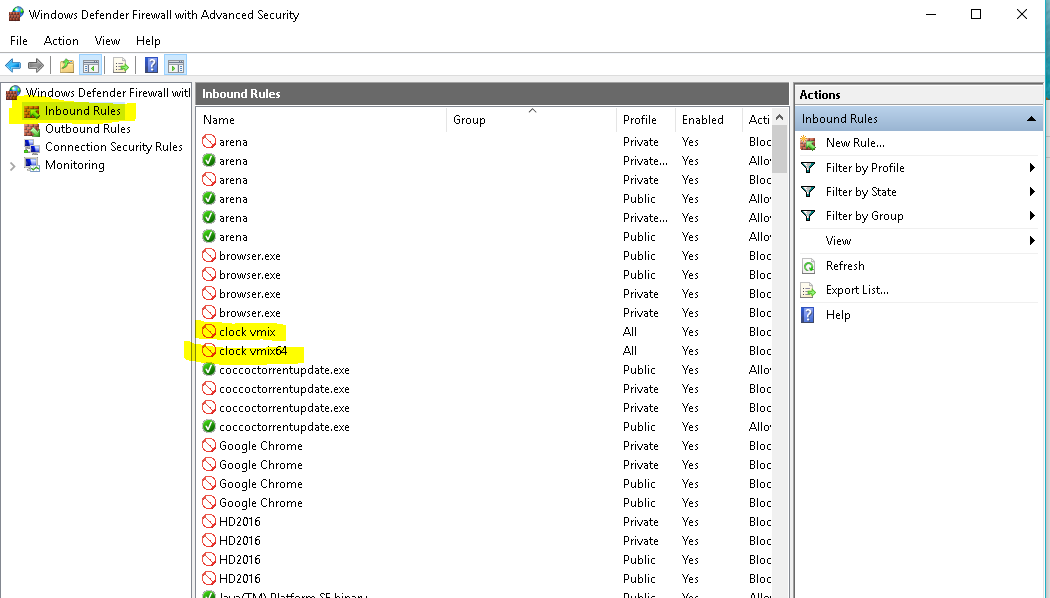Click the green Refresh action icon
The width and height of the screenshot is (1050, 598).
point(809,266)
